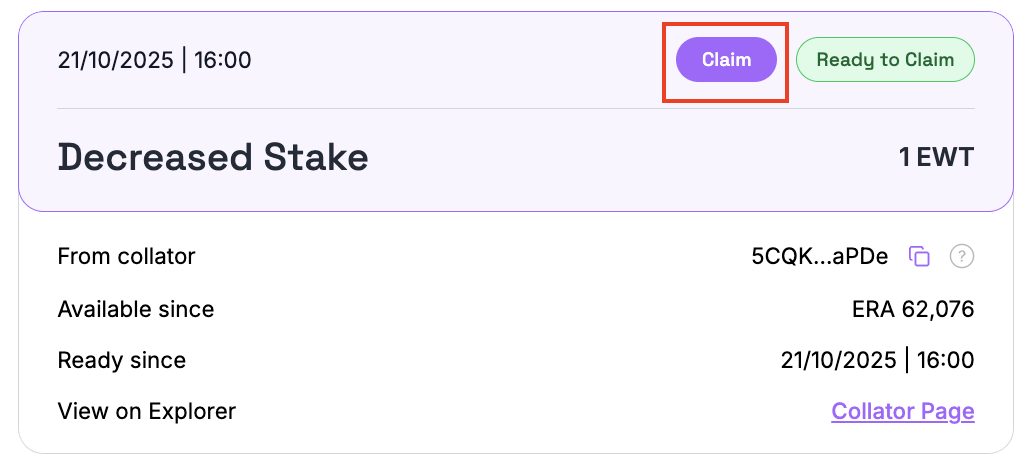Click the 16:00 time in the card header
Screen dimensions: 1032x466
pyautogui.click(x=223, y=60)
